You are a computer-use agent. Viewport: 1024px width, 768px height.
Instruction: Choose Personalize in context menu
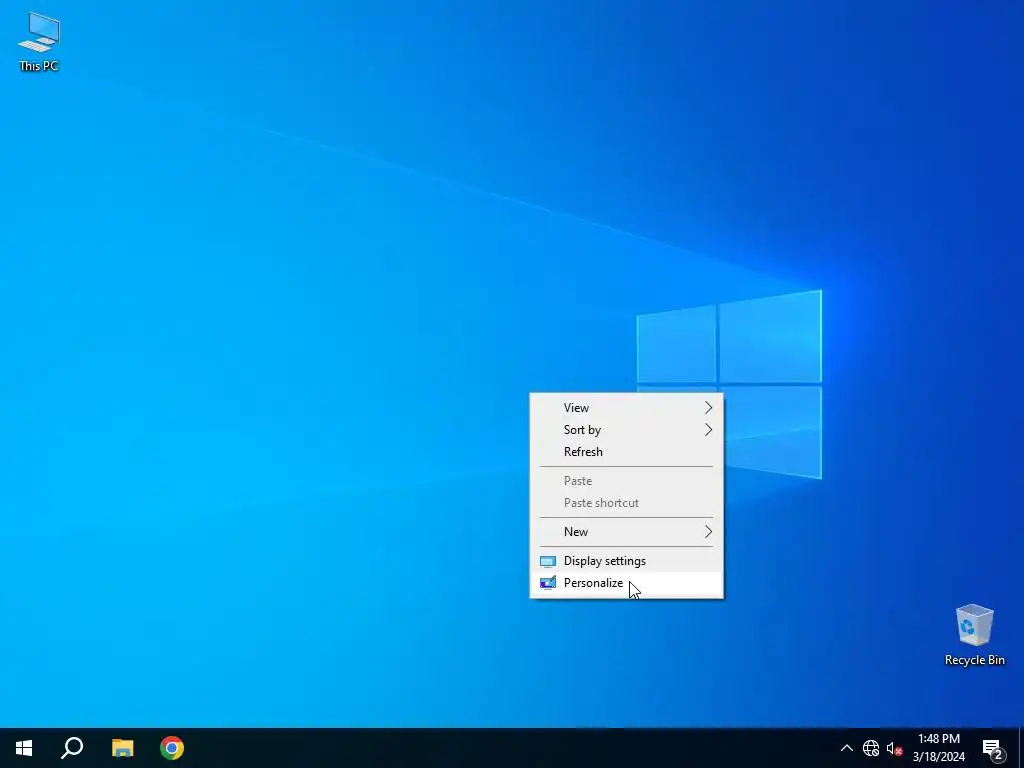click(x=626, y=583)
